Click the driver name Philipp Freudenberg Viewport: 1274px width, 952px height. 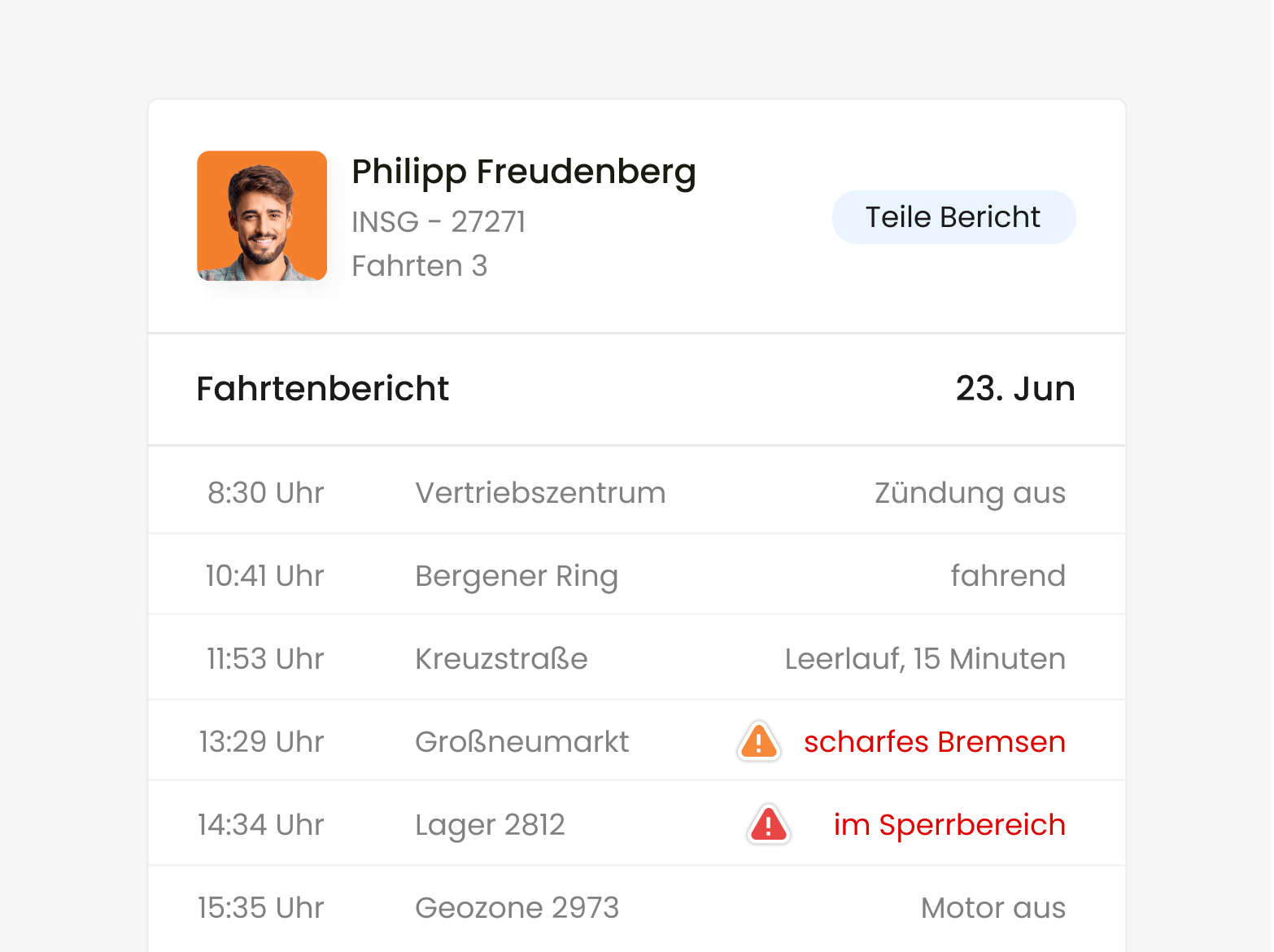click(x=524, y=173)
